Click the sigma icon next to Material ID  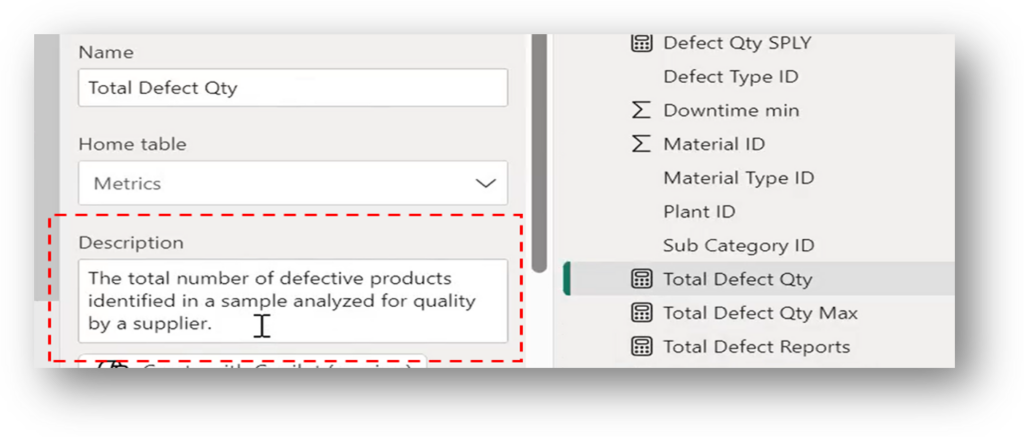tap(641, 144)
